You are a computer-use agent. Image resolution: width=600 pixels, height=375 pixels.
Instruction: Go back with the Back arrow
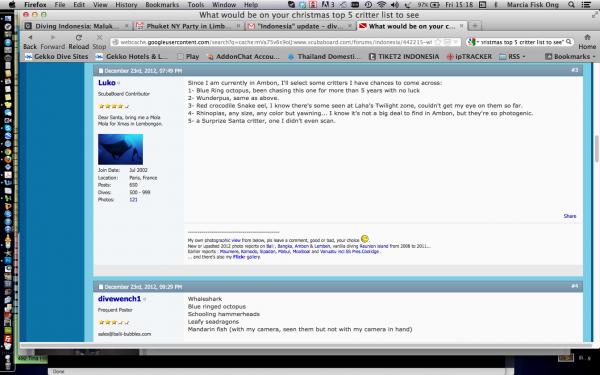point(29,38)
